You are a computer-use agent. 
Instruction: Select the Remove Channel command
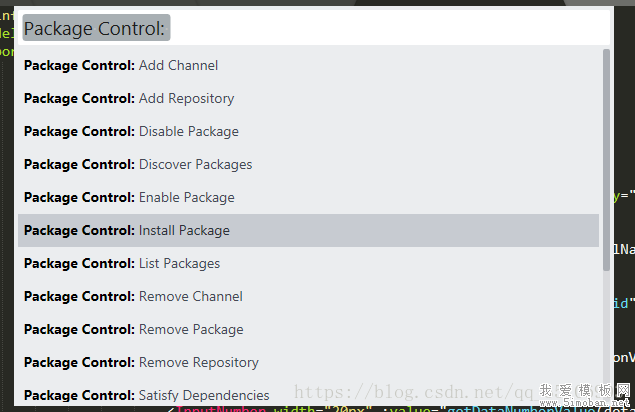(x=133, y=297)
